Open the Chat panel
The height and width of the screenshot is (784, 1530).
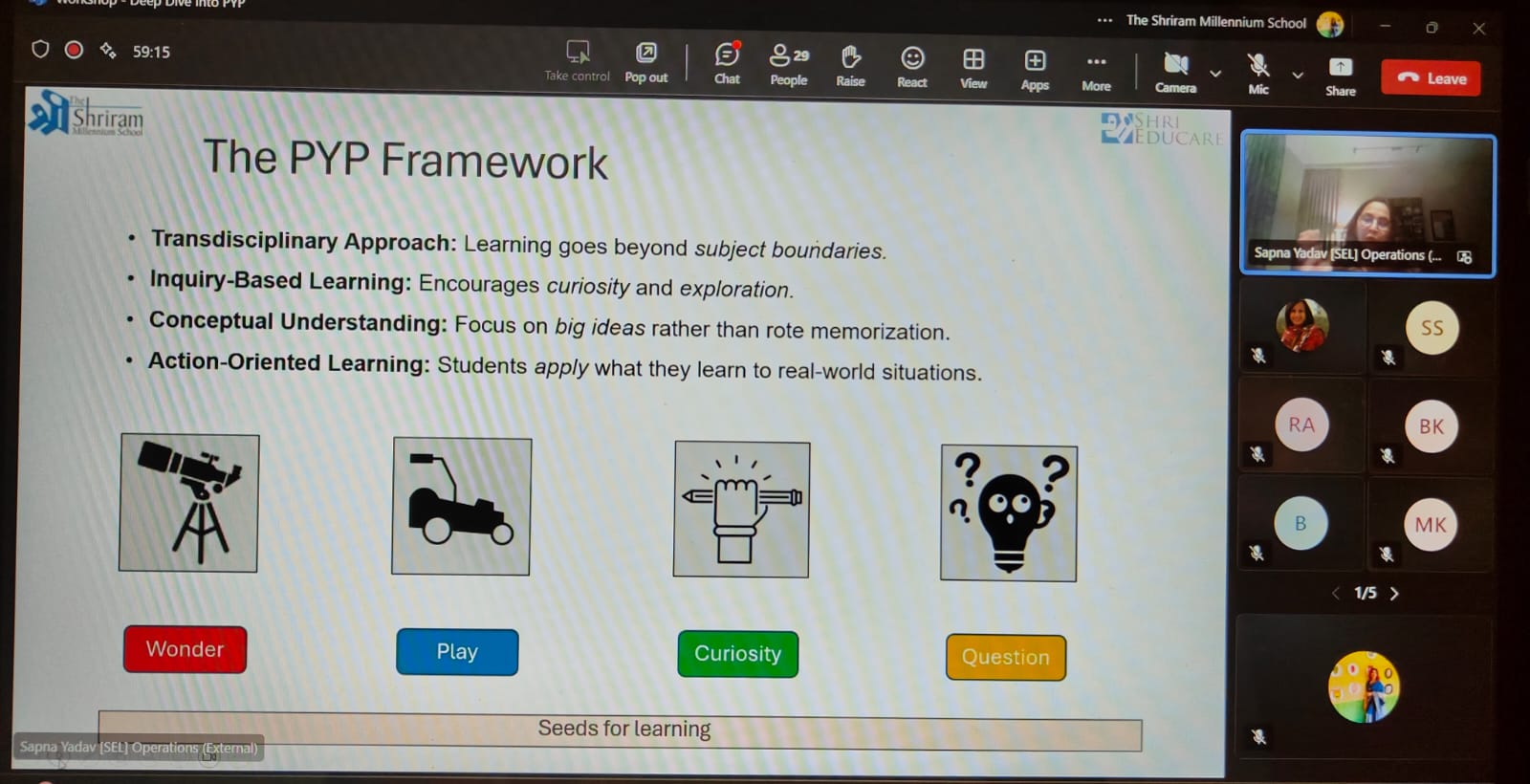coord(727,63)
